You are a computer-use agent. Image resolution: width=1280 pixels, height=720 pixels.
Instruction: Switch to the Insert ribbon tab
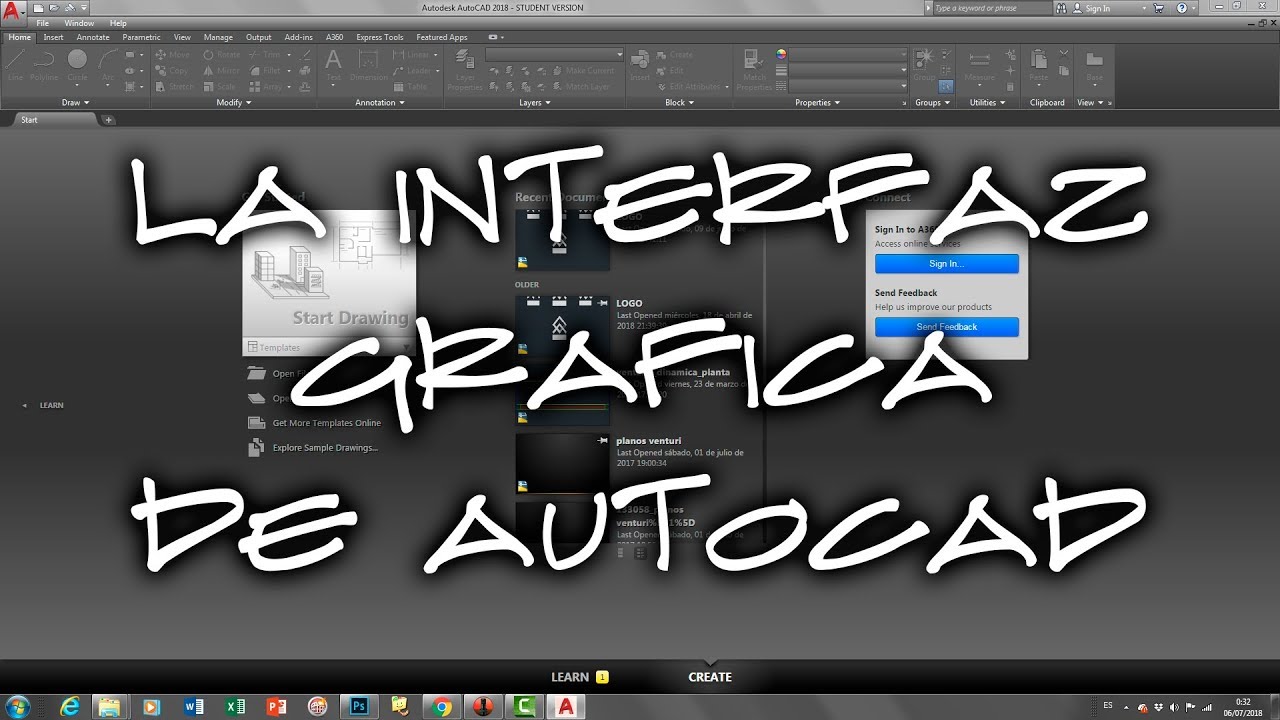pyautogui.click(x=53, y=37)
